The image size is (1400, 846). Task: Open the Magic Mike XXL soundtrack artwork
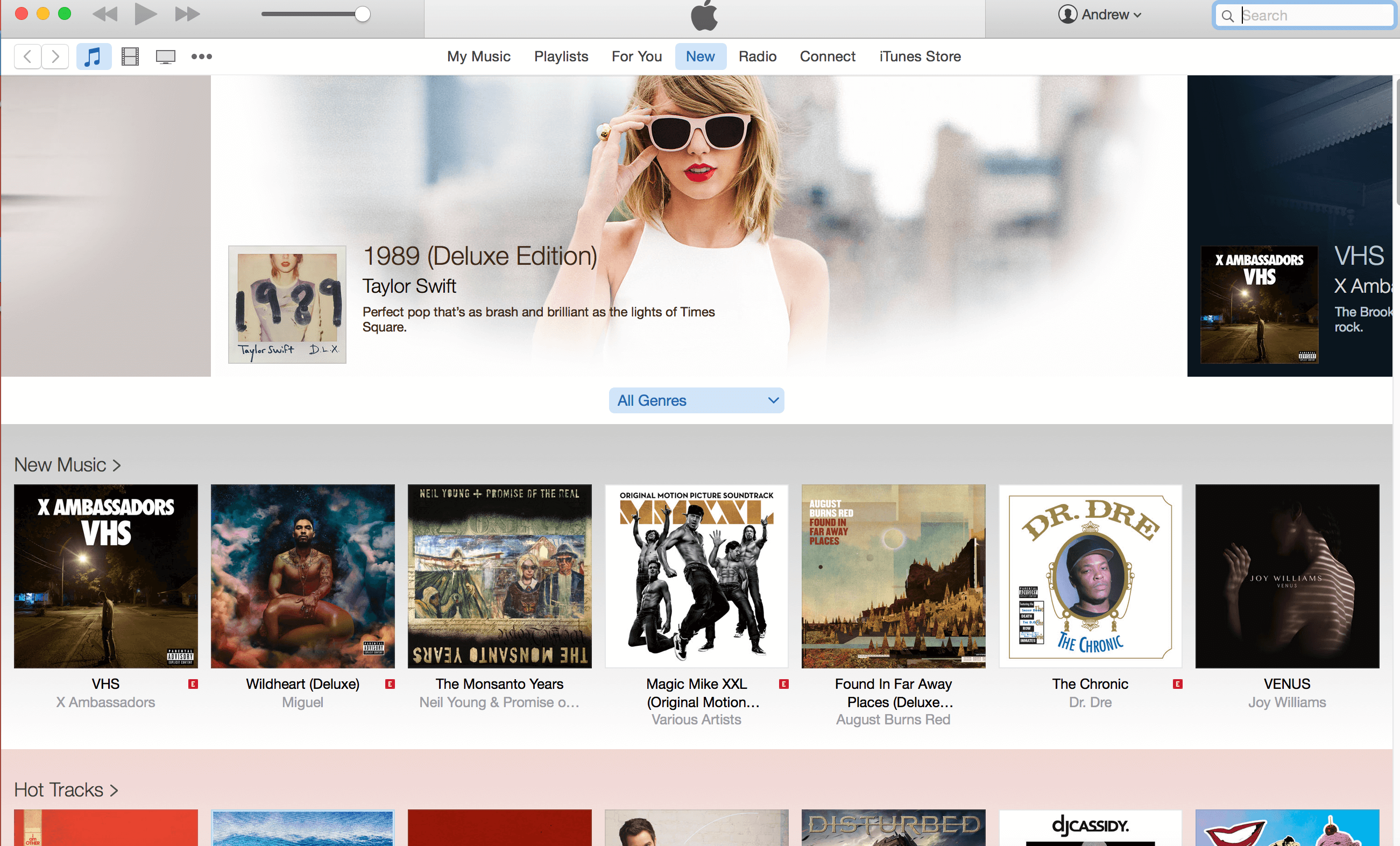696,576
